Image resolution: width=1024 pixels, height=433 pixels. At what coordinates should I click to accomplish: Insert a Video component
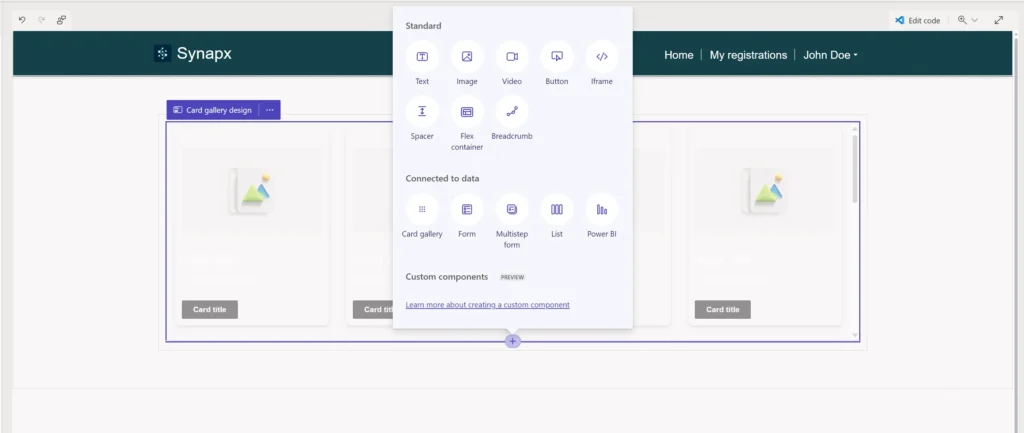(x=512, y=56)
